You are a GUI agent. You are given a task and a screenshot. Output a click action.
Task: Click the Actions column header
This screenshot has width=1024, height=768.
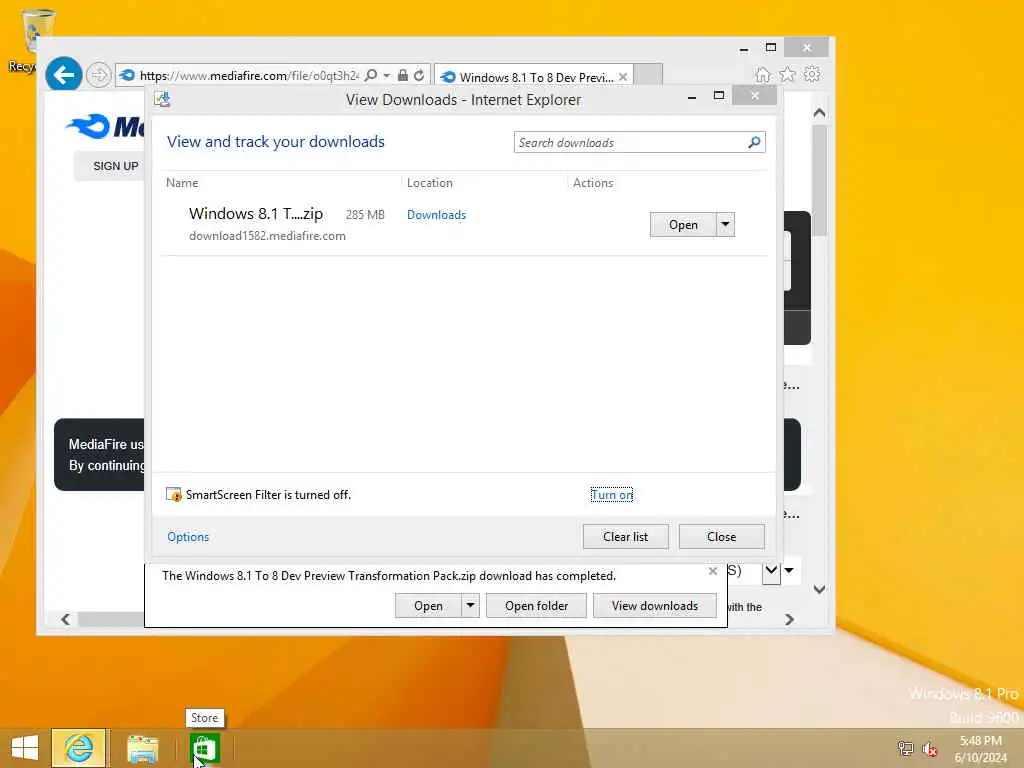(x=593, y=183)
